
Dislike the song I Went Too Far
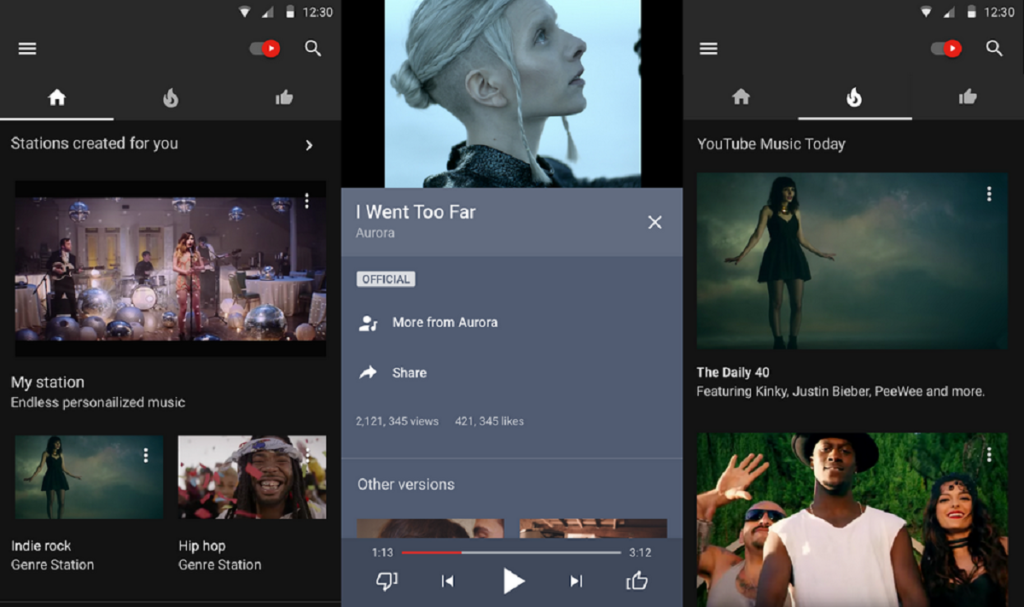tap(386, 581)
